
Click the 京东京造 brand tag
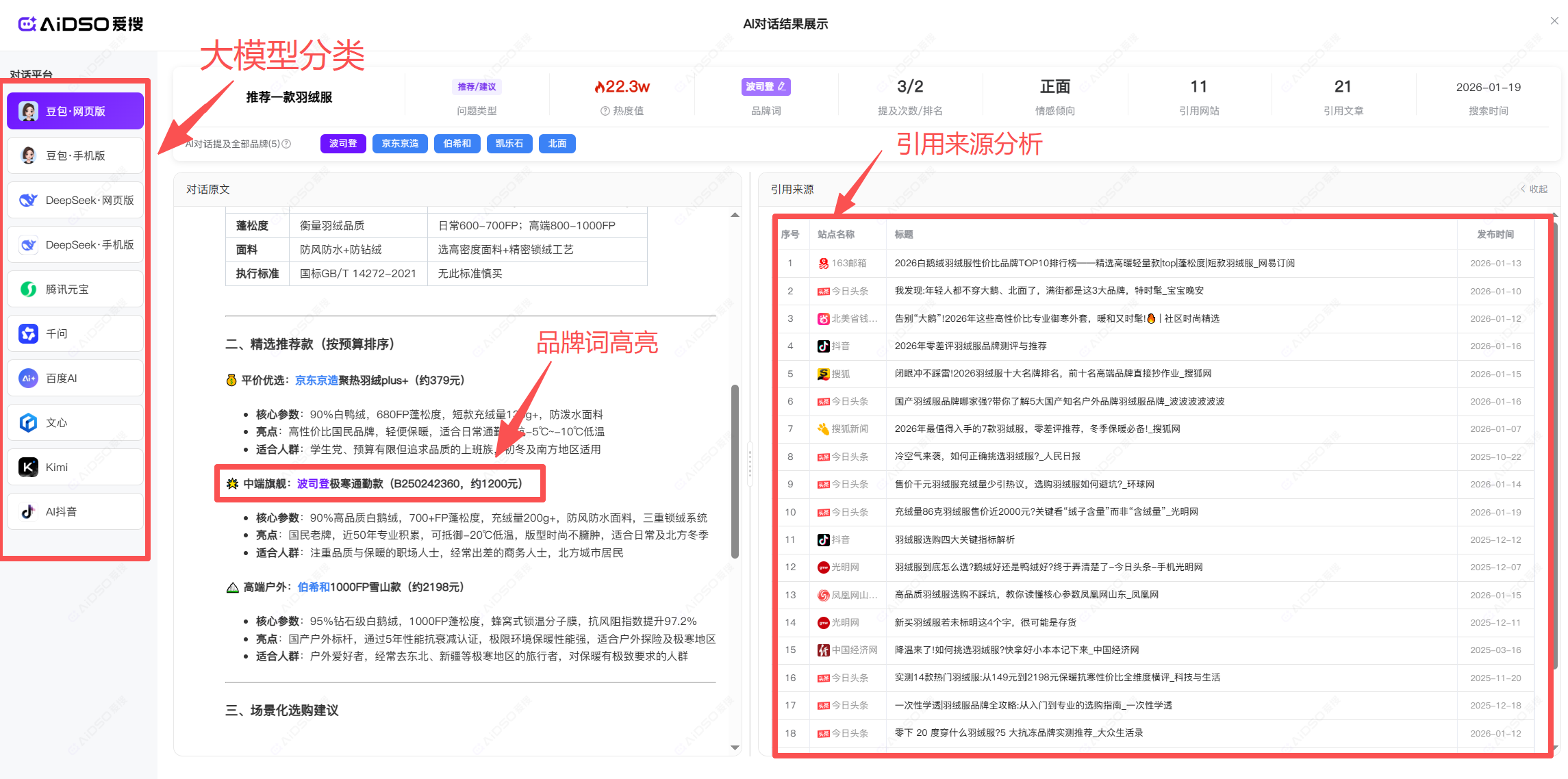(x=400, y=144)
